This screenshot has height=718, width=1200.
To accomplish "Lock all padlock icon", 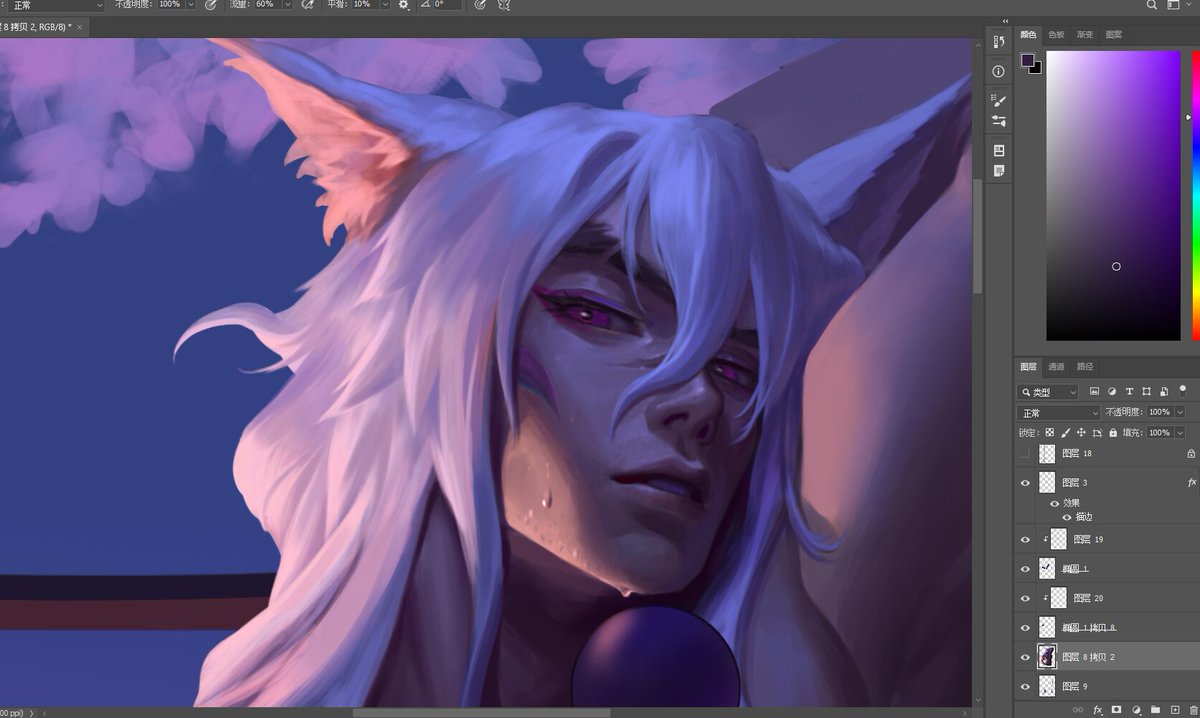I will (1112, 433).
